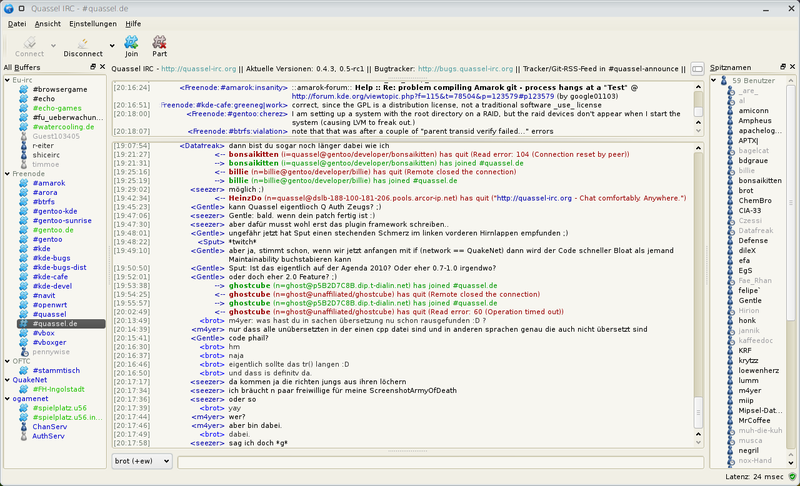This screenshot has height=486, width=800.
Task: Select the #btrfs channel icon
Action: (x=23, y=202)
